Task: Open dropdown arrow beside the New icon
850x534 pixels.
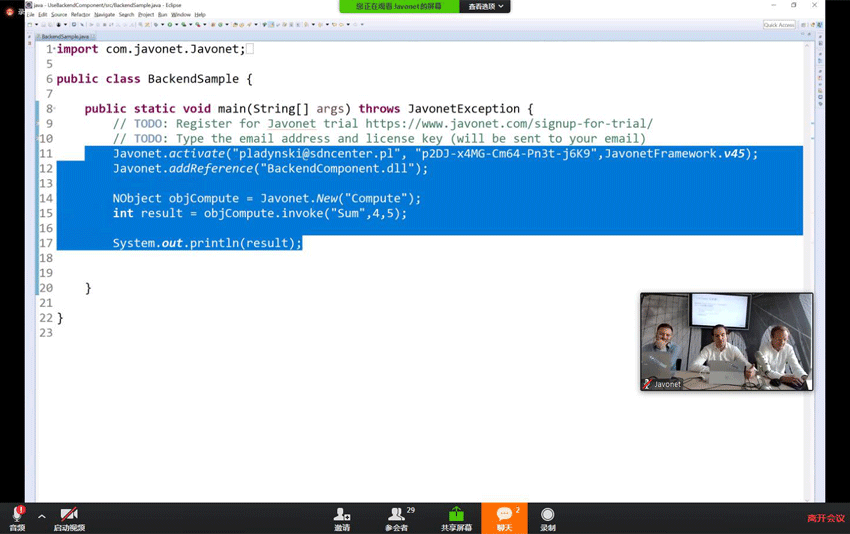Action: click(x=36, y=24)
